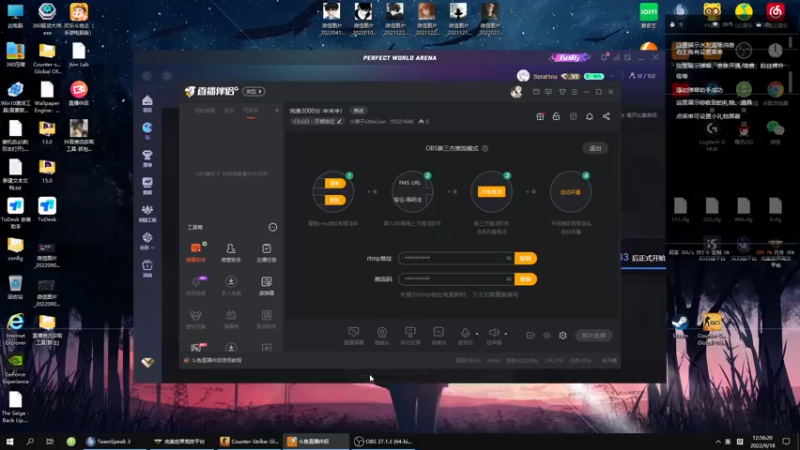Copy the stream key
Viewport: 800px width, 450px height.
click(526, 279)
